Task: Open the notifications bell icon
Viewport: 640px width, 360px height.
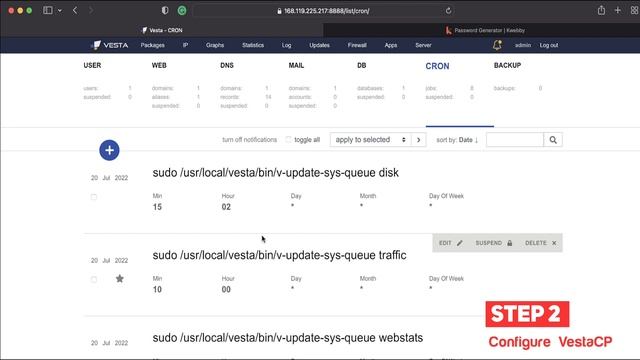Action: [497, 45]
